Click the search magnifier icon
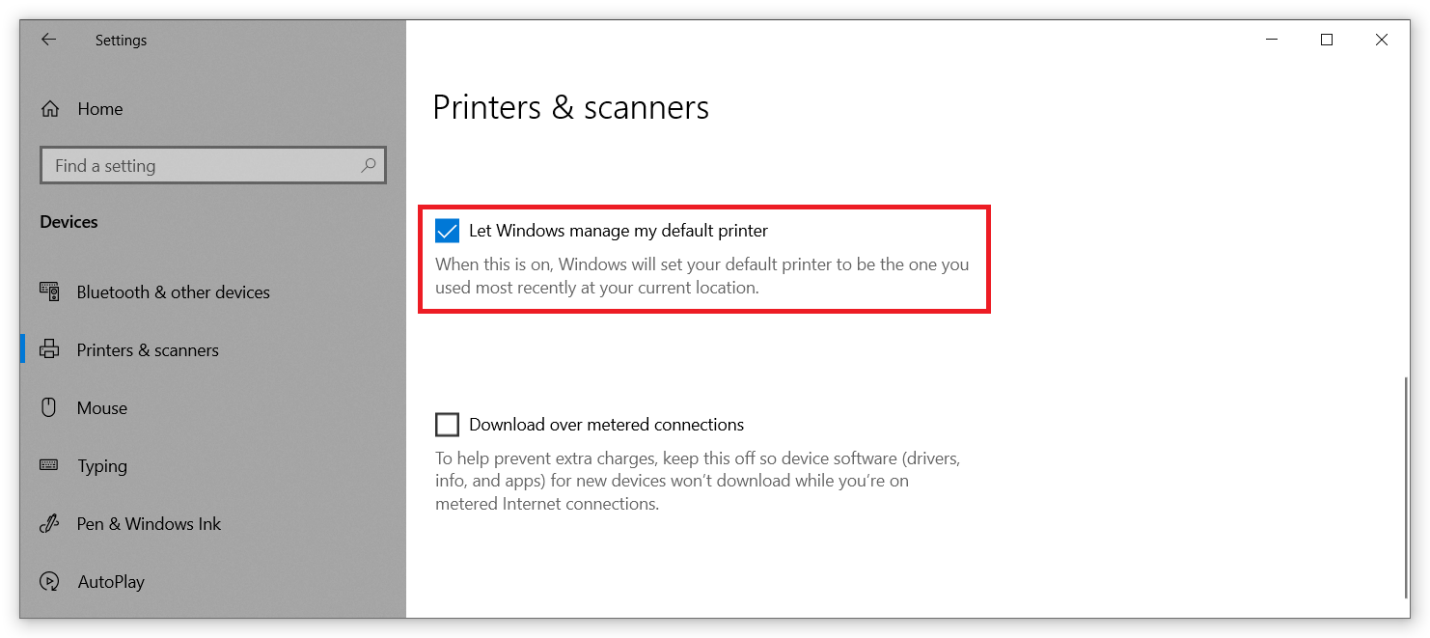 (x=368, y=165)
